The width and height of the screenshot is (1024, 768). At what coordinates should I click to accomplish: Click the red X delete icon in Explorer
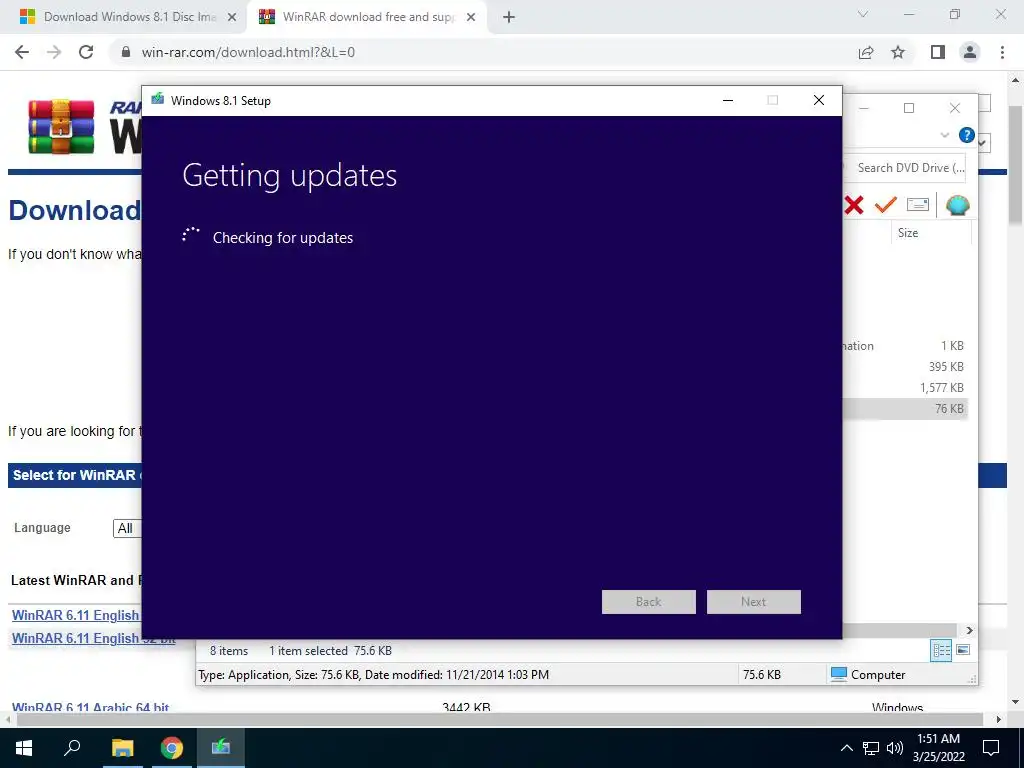coord(854,205)
